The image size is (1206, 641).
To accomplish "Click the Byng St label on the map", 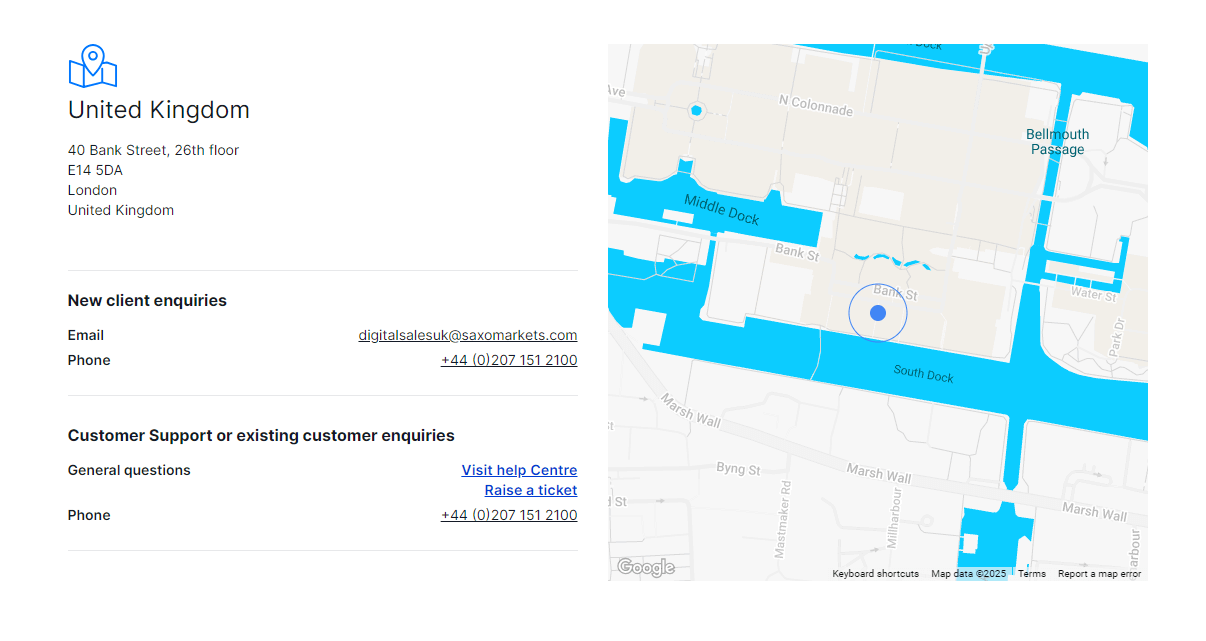I will 738,468.
